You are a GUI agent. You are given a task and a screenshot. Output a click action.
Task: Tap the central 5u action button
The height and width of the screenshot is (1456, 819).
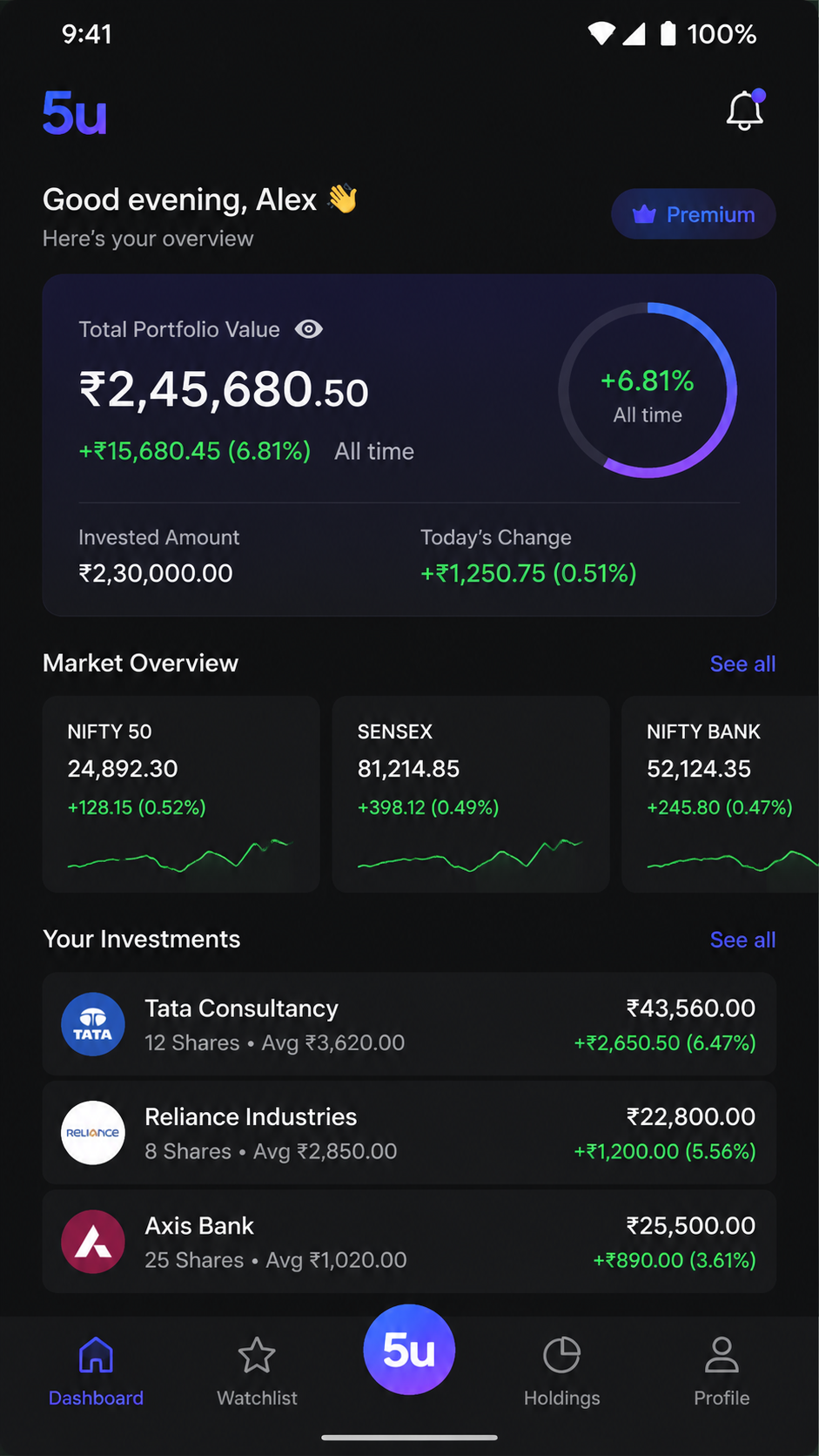pyautogui.click(x=409, y=1349)
